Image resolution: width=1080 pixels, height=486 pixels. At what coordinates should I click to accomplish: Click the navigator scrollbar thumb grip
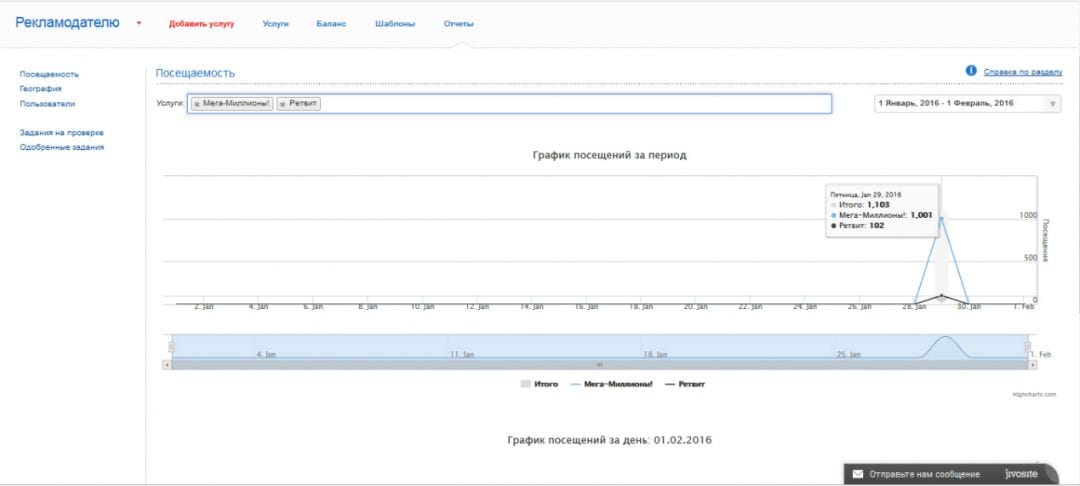pyautogui.click(x=599, y=364)
